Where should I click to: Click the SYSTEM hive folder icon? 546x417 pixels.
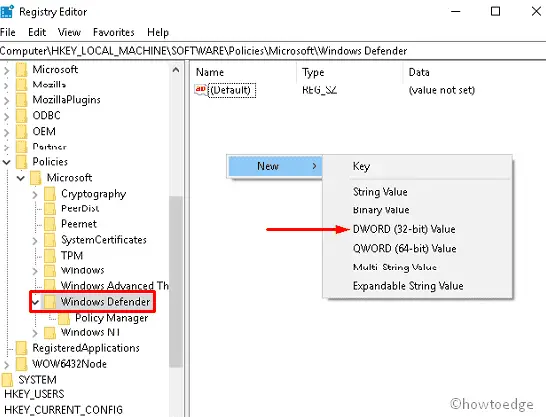[x=7, y=380]
